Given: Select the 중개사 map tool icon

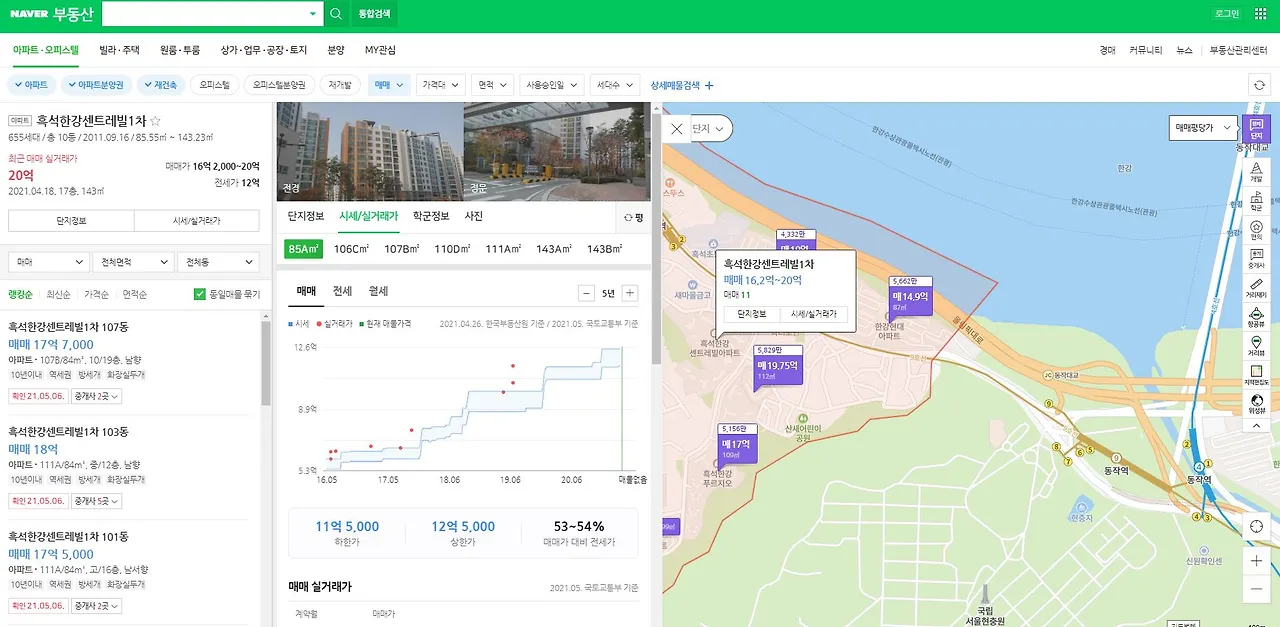Looking at the screenshot, I should pyautogui.click(x=1257, y=259).
